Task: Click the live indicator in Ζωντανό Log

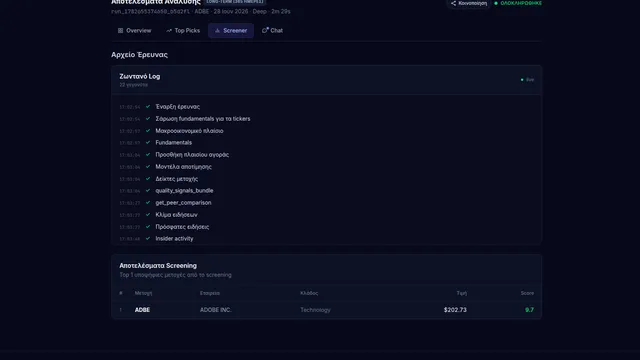Action: pos(527,80)
